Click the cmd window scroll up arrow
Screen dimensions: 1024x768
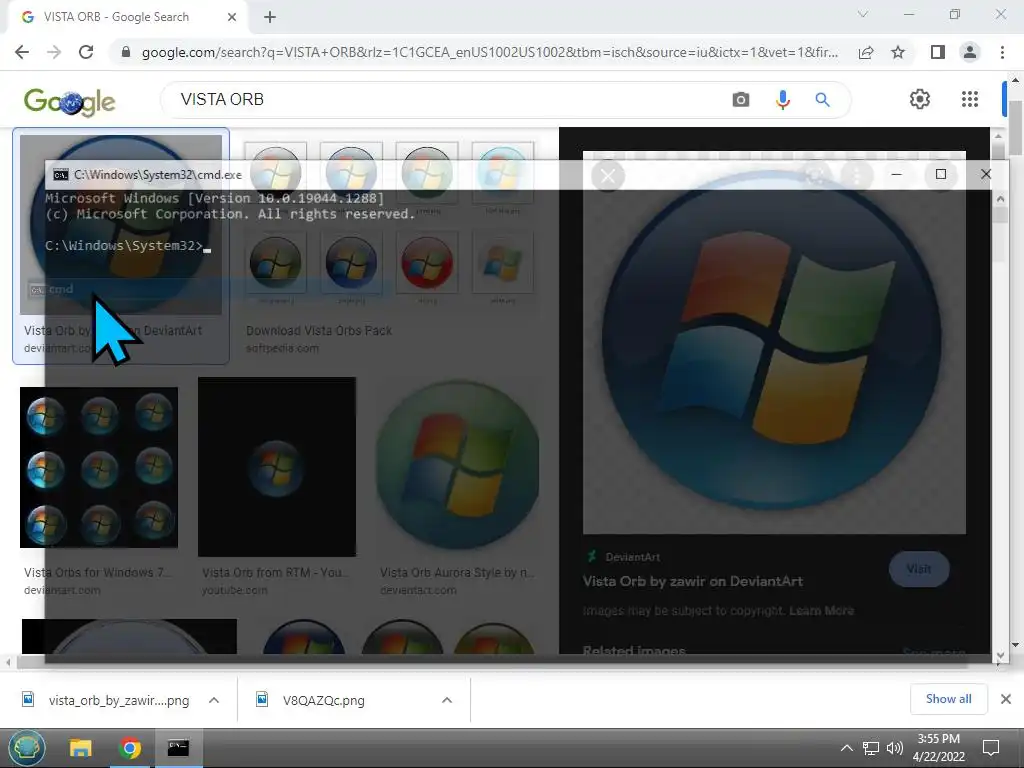(1000, 199)
